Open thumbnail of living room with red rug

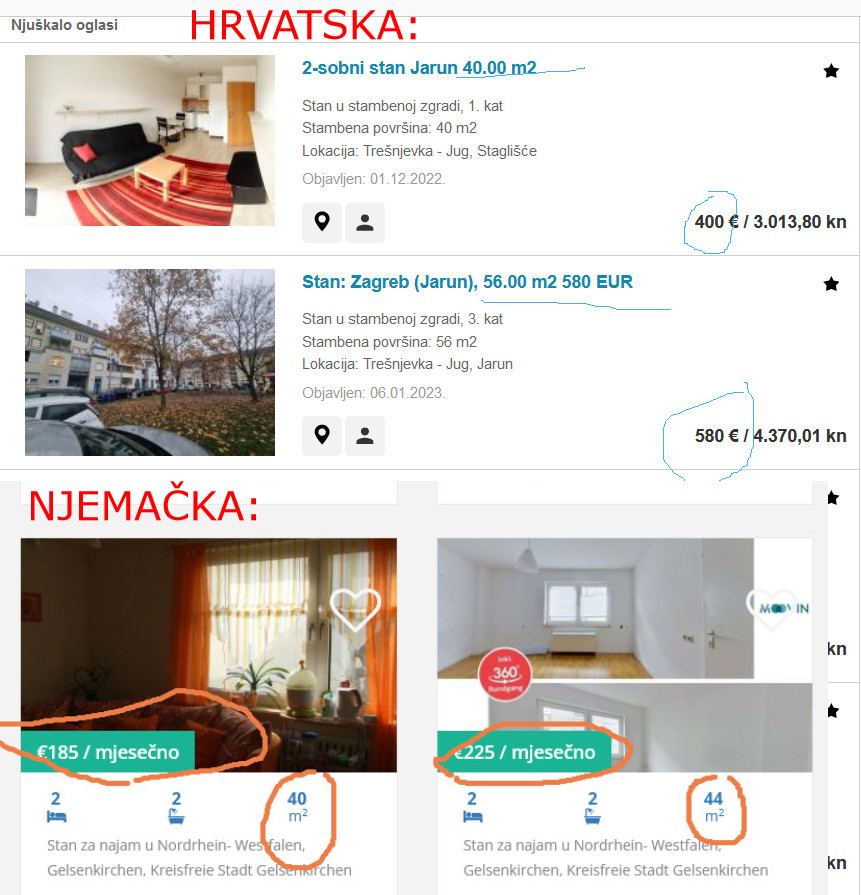pyautogui.click(x=150, y=140)
